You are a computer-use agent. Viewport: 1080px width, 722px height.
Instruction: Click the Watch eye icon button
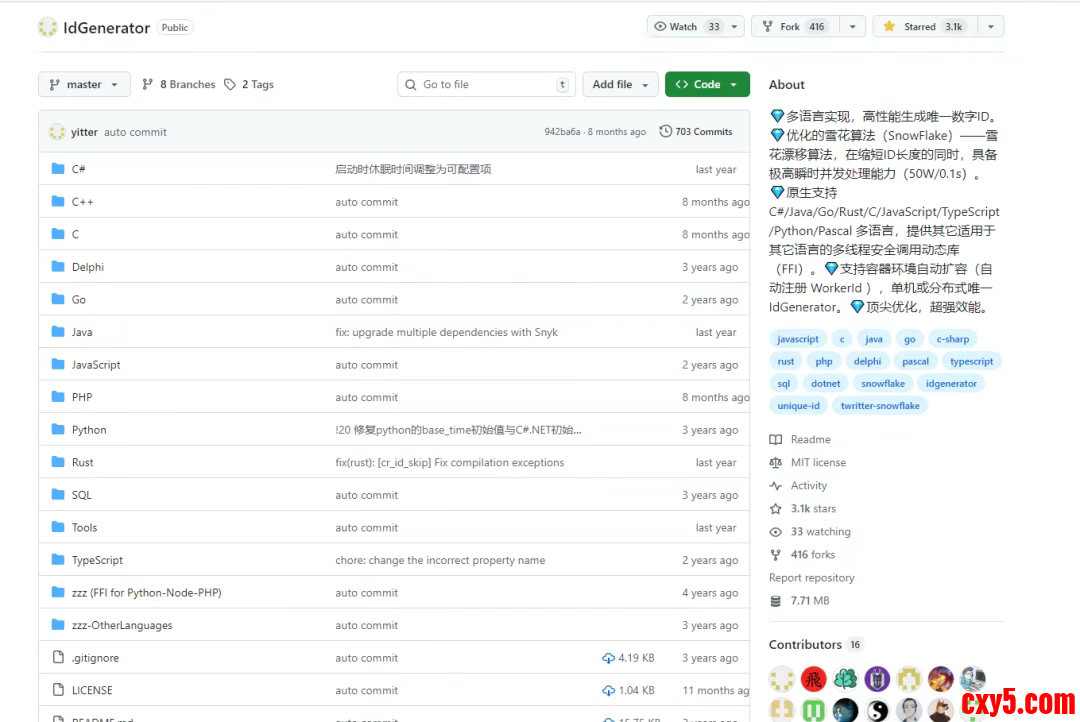(660, 27)
